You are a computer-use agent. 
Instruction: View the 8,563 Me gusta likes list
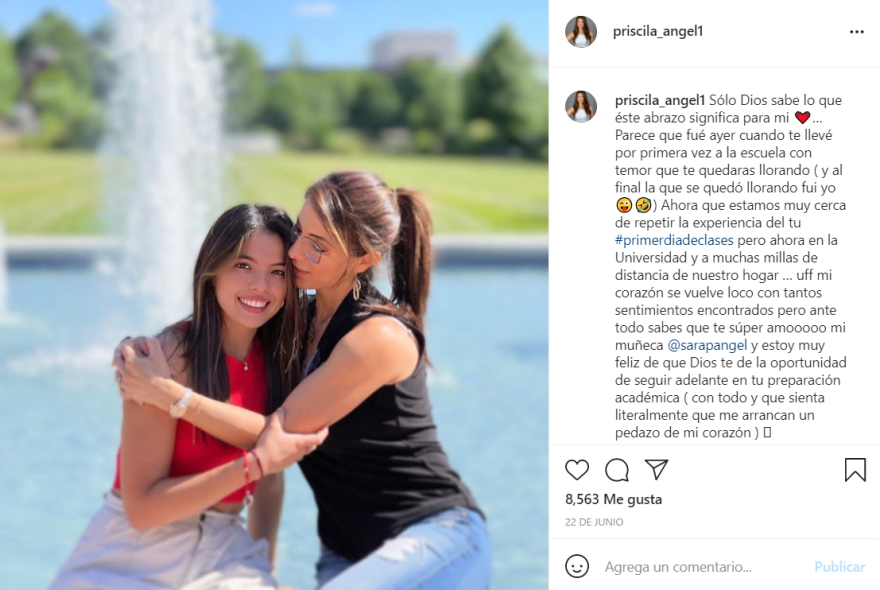[613, 499]
